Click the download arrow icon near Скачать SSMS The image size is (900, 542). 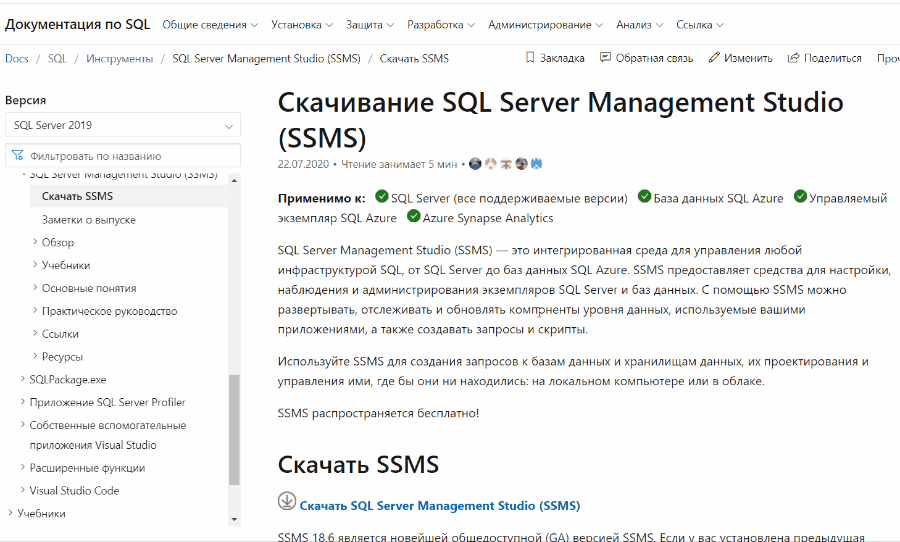[287, 503]
